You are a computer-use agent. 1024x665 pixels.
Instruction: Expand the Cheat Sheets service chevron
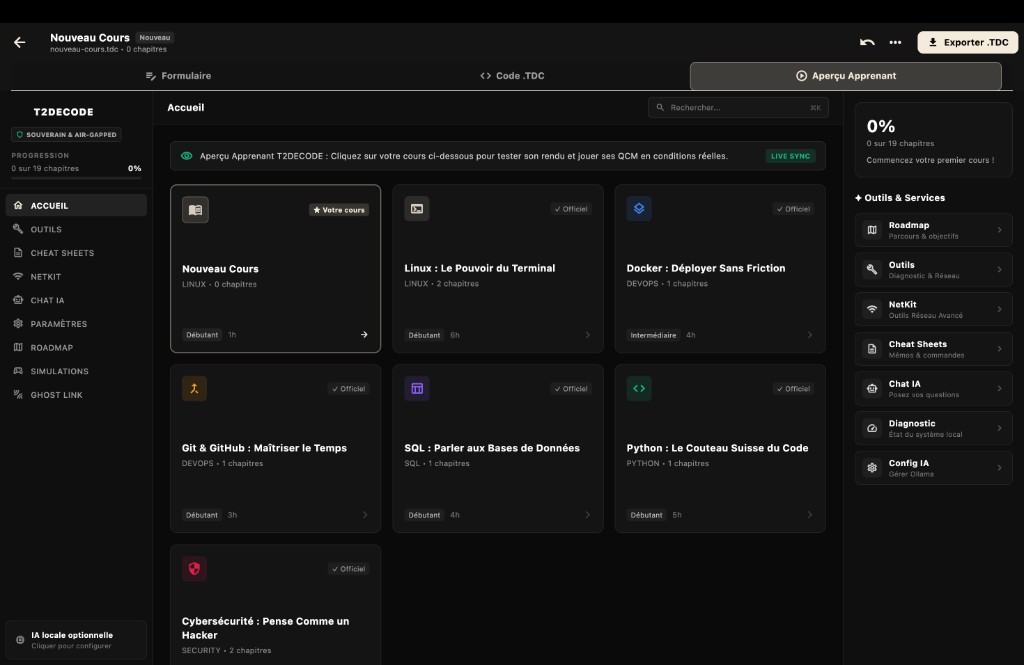click(x=999, y=349)
